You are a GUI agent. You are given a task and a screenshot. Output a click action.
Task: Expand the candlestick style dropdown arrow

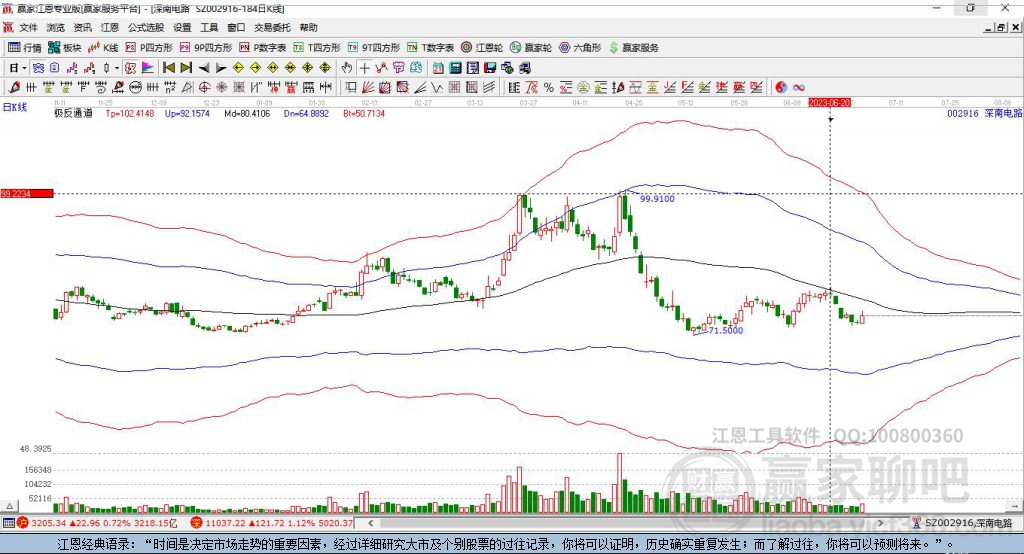point(116,68)
